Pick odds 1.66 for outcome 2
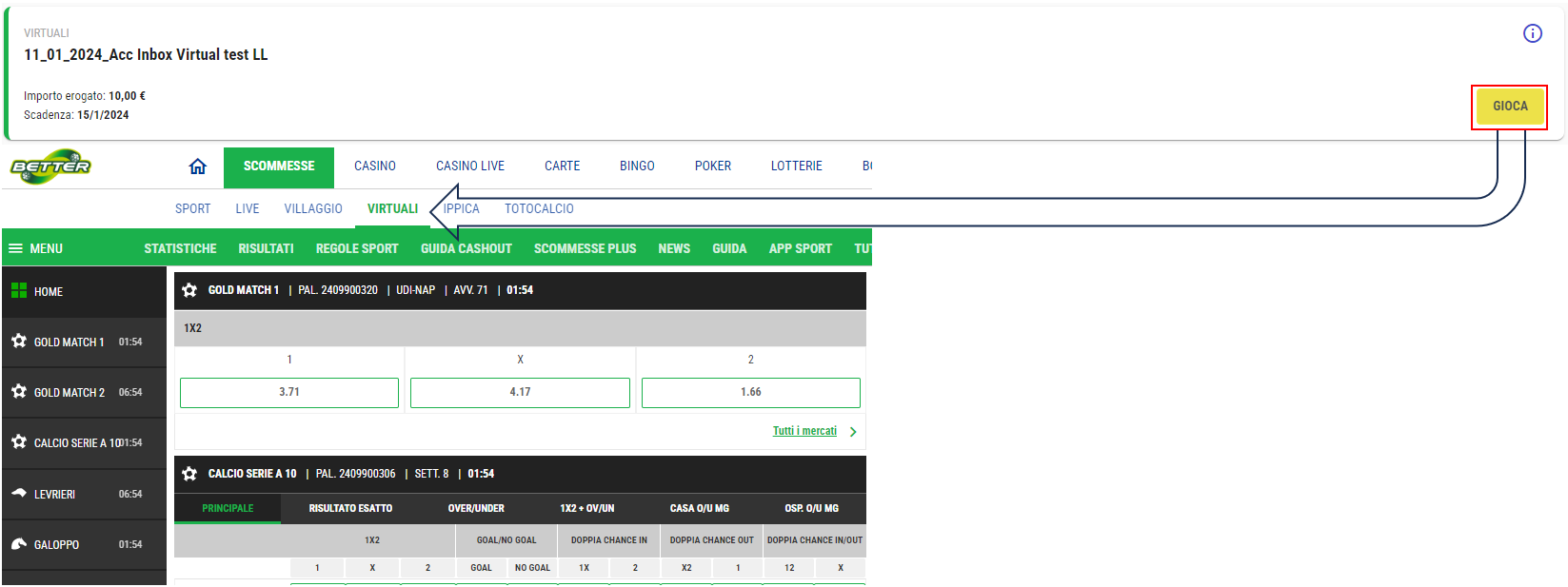This screenshot has width=1568, height=587. click(x=750, y=392)
